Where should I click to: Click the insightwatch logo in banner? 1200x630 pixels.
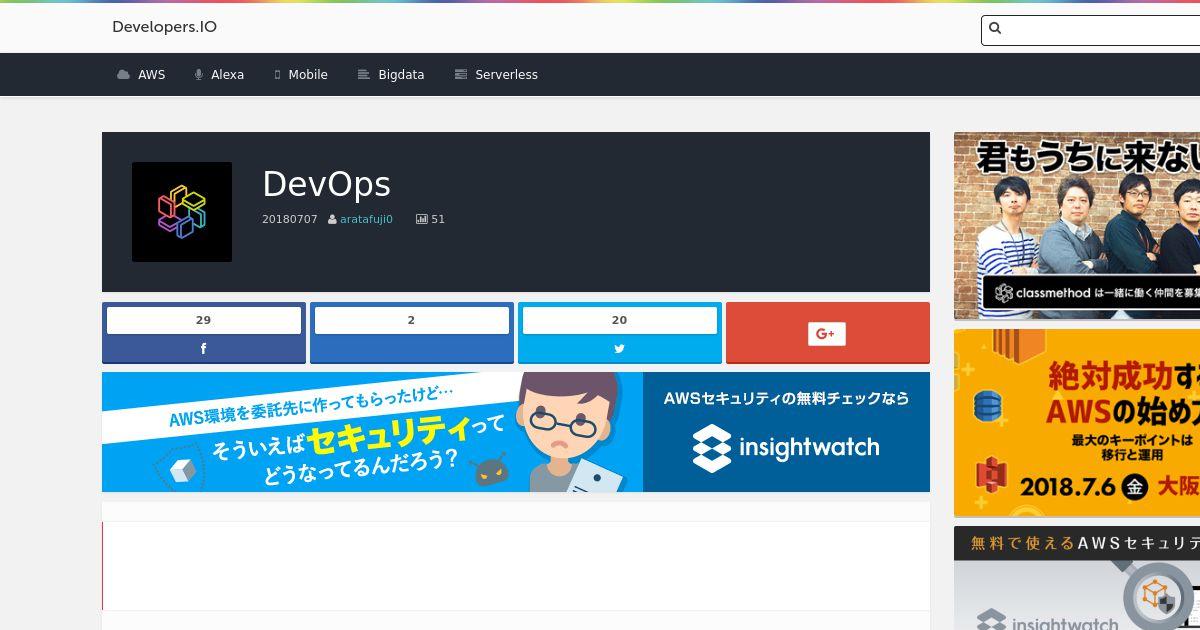[x=786, y=447]
